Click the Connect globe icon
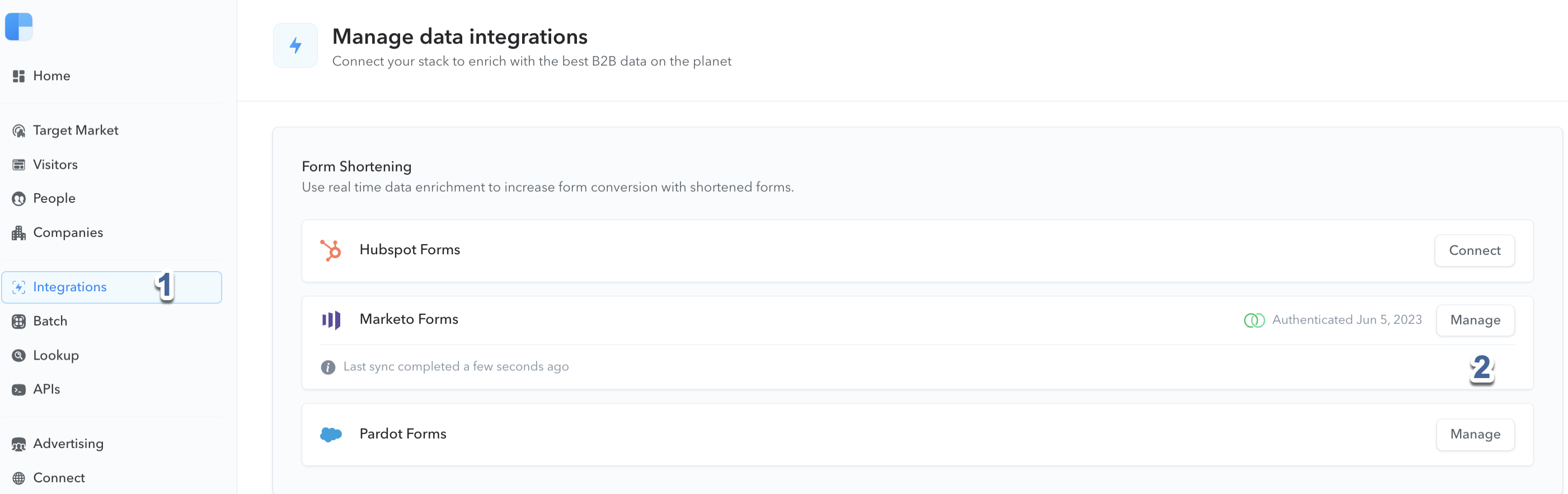Screen dimensions: 1568x494 [19, 478]
